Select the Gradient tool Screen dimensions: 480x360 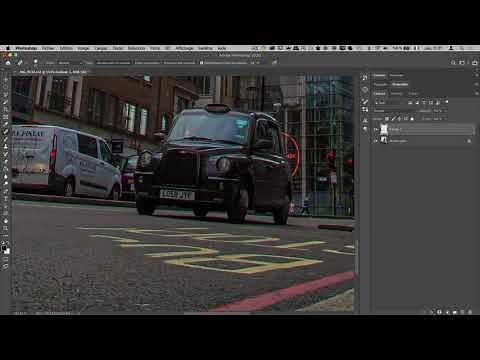tap(6, 169)
